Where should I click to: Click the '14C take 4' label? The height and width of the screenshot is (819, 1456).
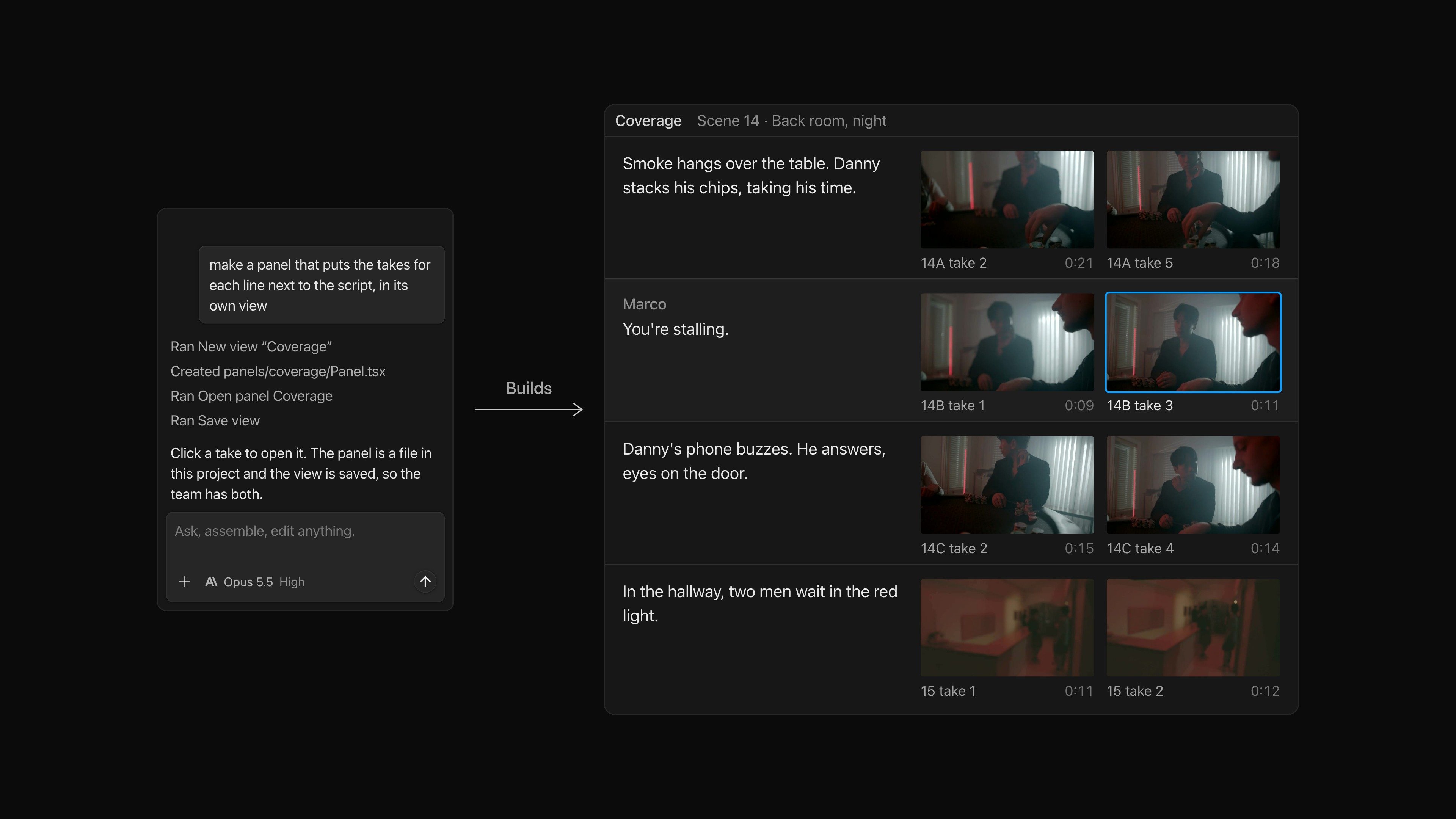pyautogui.click(x=1140, y=548)
